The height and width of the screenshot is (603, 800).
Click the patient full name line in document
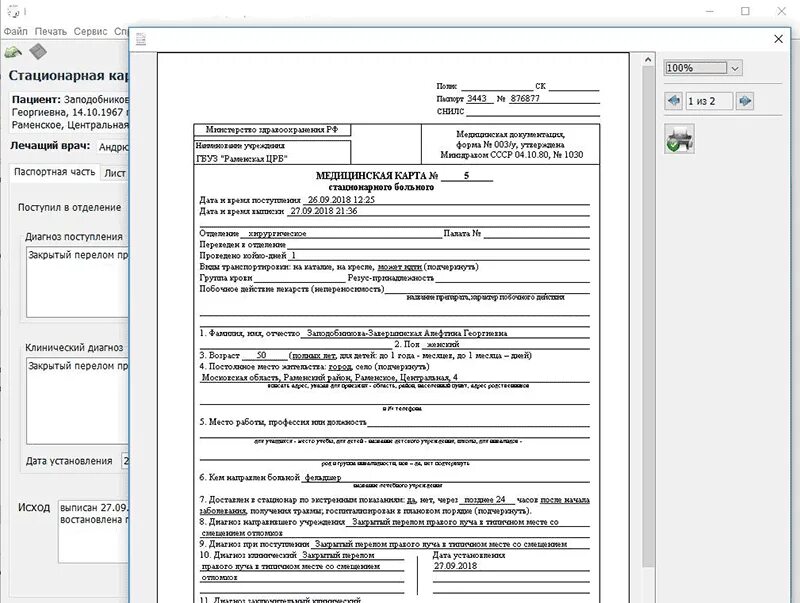(406, 333)
